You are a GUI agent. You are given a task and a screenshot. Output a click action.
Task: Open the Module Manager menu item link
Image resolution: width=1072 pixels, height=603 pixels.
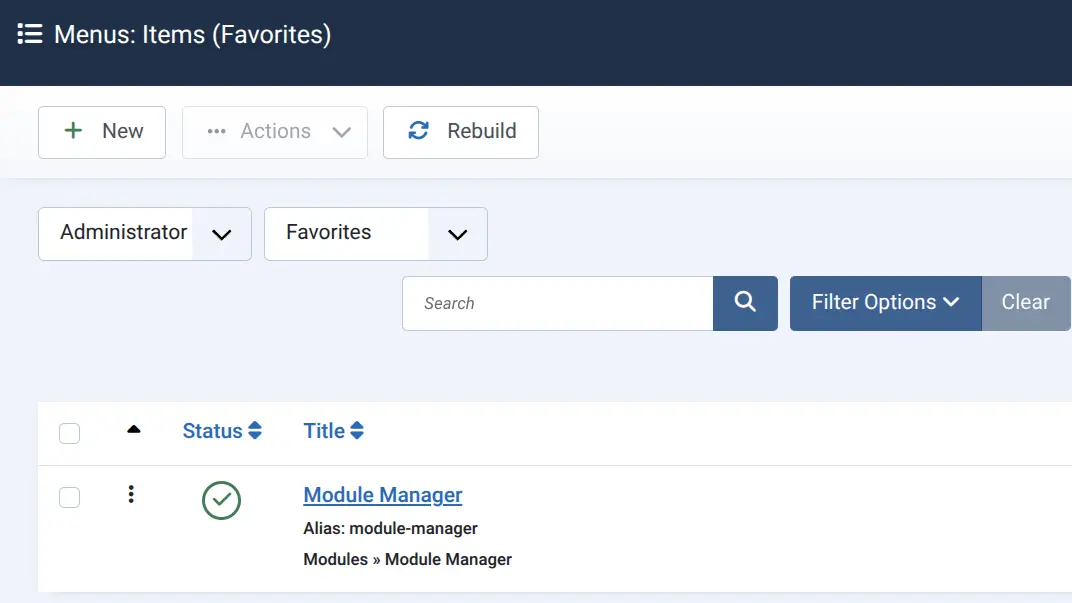382,494
